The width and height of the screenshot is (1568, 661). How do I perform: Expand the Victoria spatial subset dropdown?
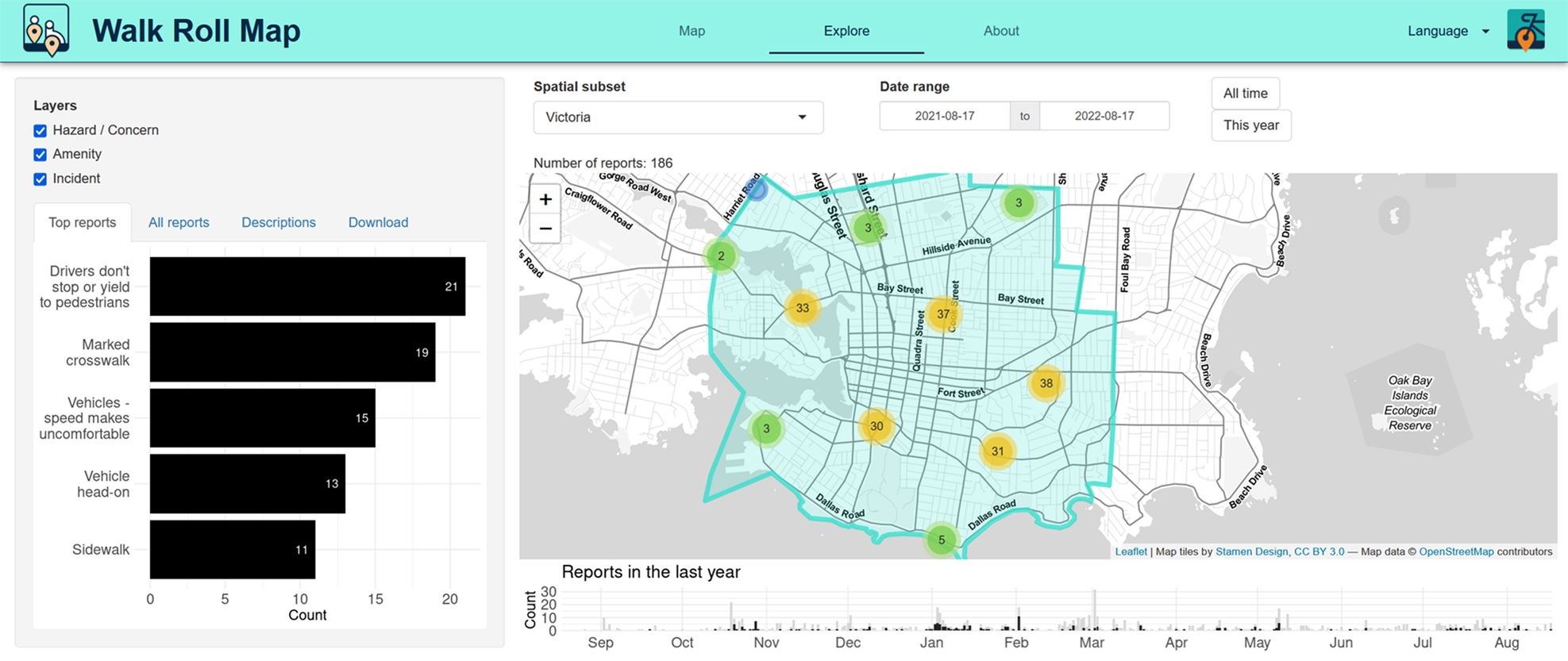tap(677, 117)
